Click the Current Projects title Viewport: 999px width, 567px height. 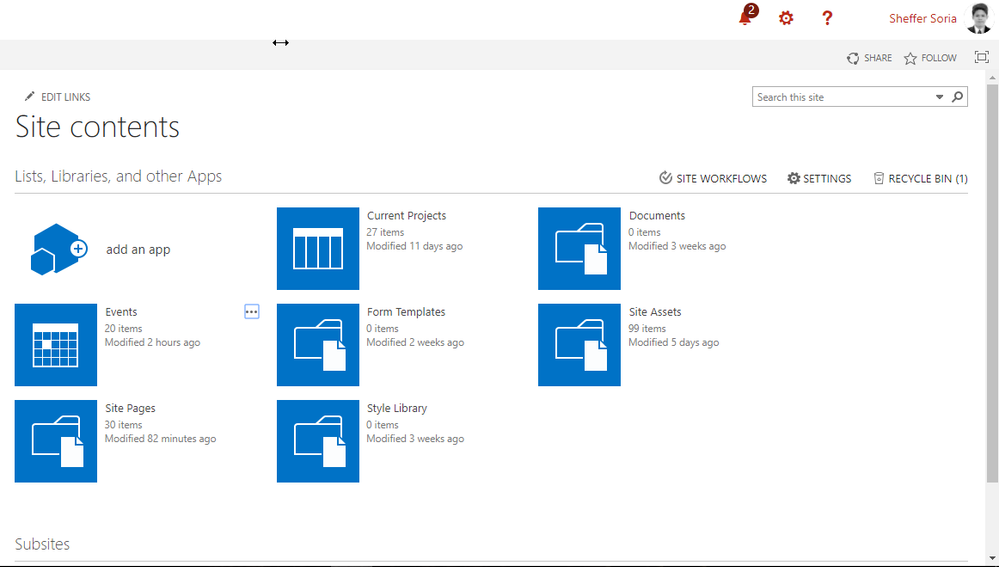pos(406,215)
